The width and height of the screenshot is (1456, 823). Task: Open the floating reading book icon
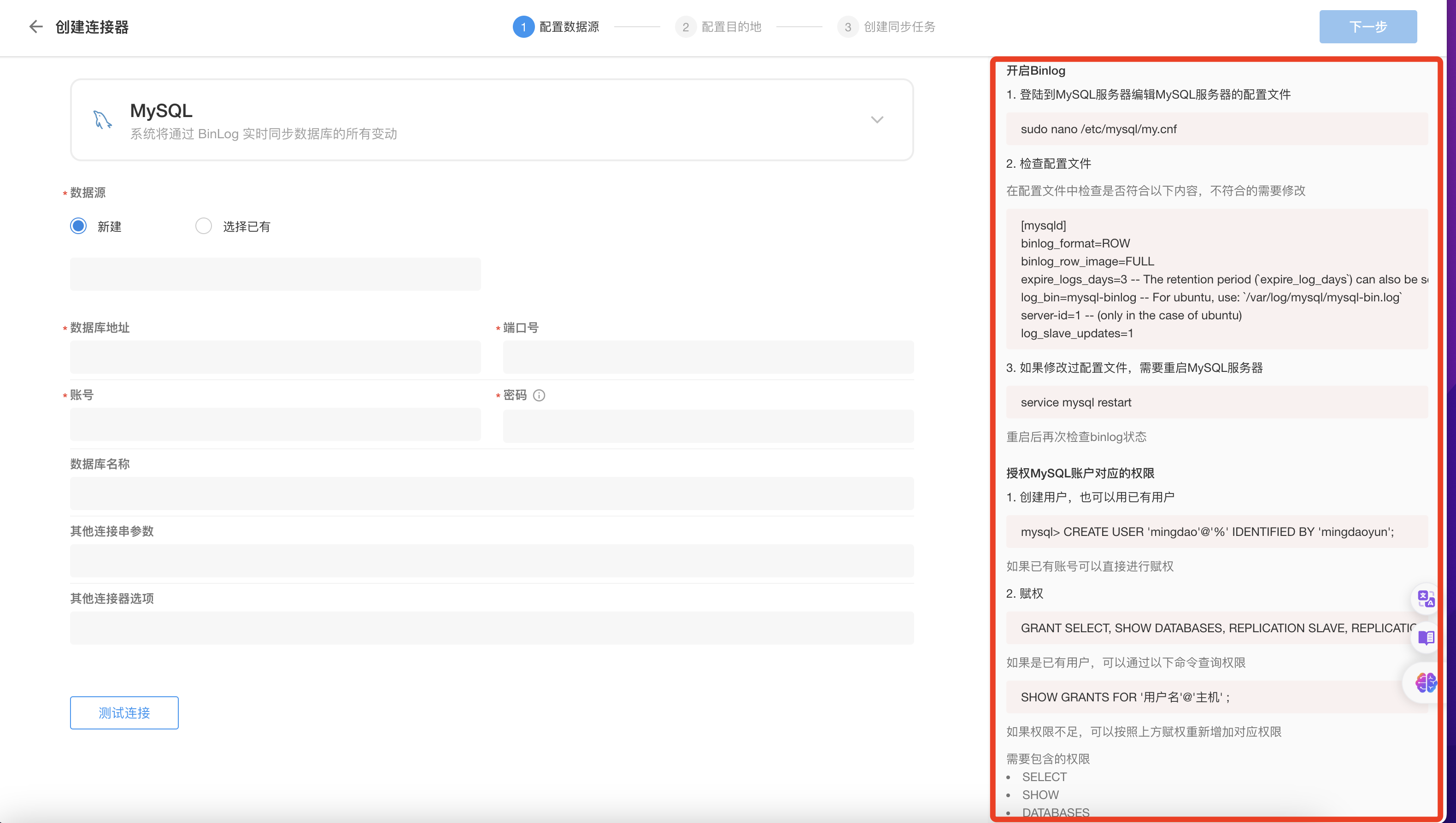pos(1426,638)
